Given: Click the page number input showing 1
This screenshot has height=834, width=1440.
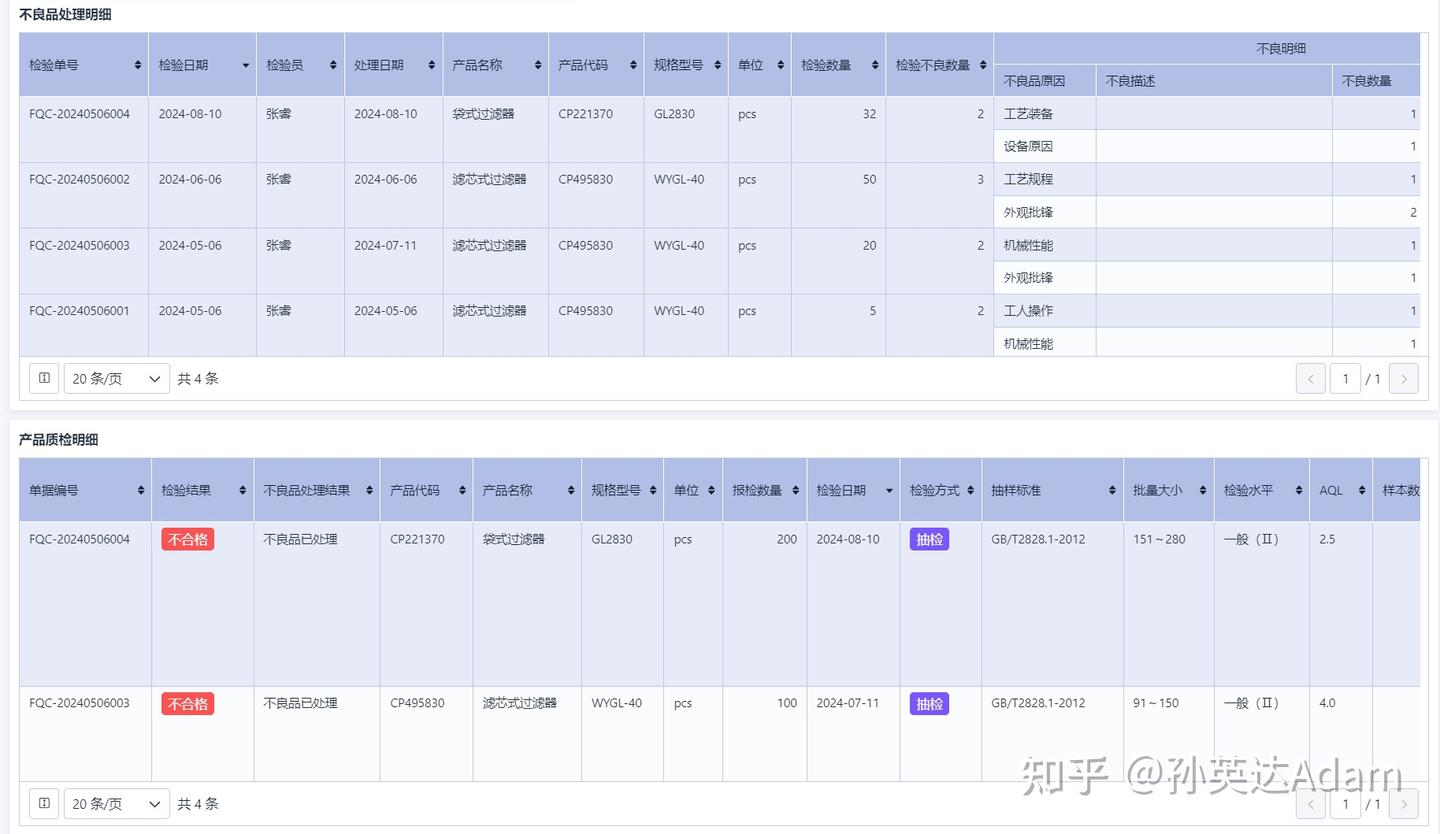Looking at the screenshot, I should click(x=1345, y=378).
